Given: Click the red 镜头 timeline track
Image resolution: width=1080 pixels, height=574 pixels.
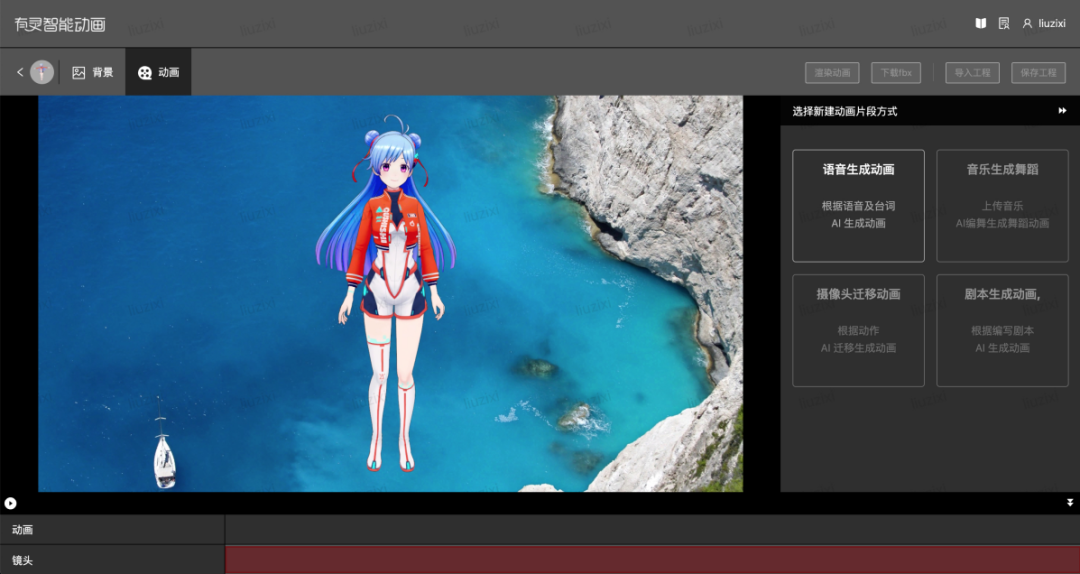Looking at the screenshot, I should pyautogui.click(x=650, y=560).
